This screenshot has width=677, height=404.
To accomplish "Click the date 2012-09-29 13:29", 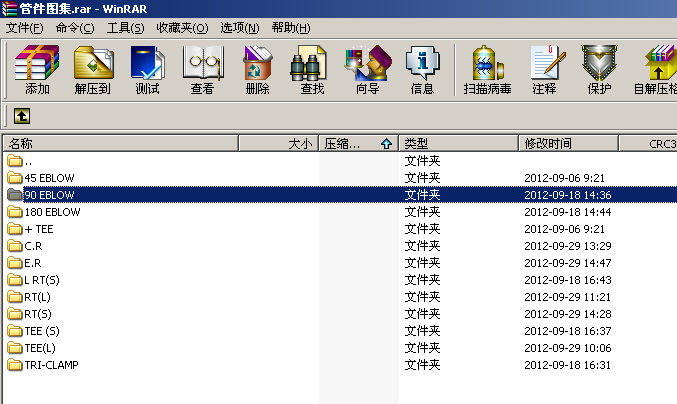I will click(x=568, y=246).
